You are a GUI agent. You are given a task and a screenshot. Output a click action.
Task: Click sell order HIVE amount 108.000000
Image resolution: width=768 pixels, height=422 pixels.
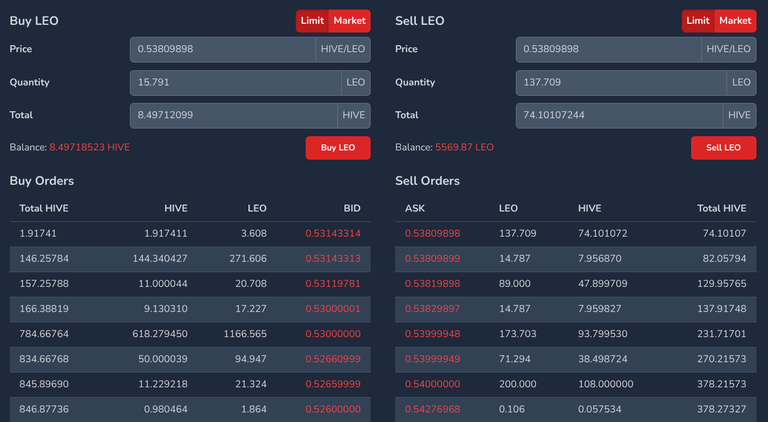click(x=605, y=384)
